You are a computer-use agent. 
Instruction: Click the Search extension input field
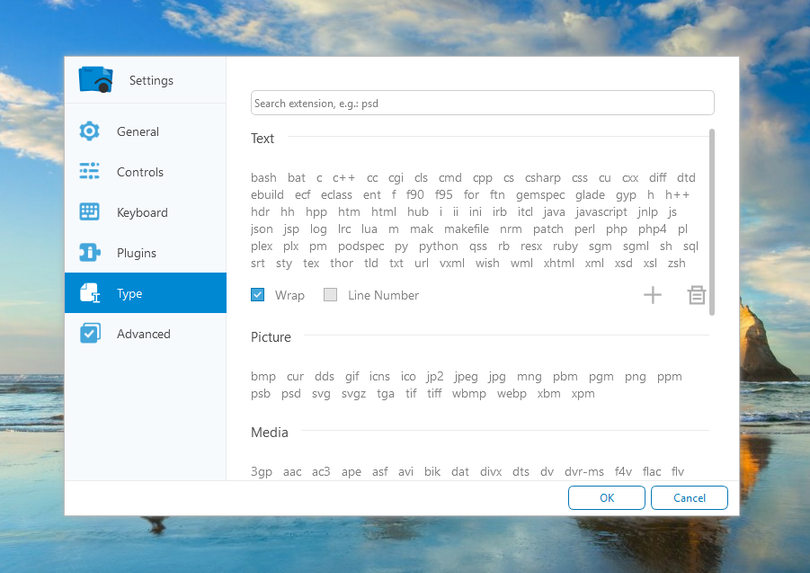(x=482, y=103)
